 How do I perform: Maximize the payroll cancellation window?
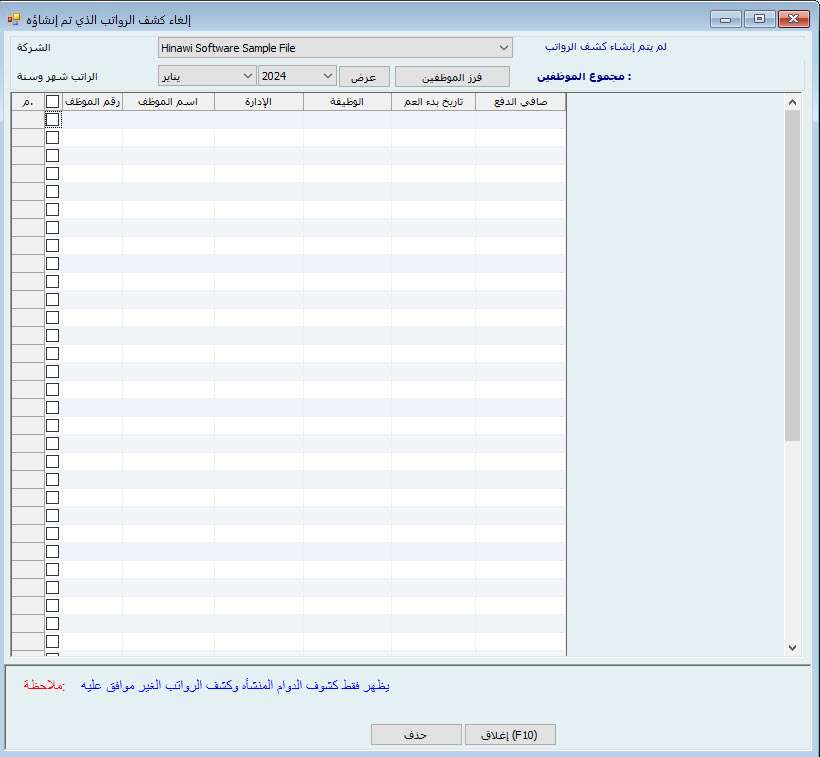(x=760, y=19)
